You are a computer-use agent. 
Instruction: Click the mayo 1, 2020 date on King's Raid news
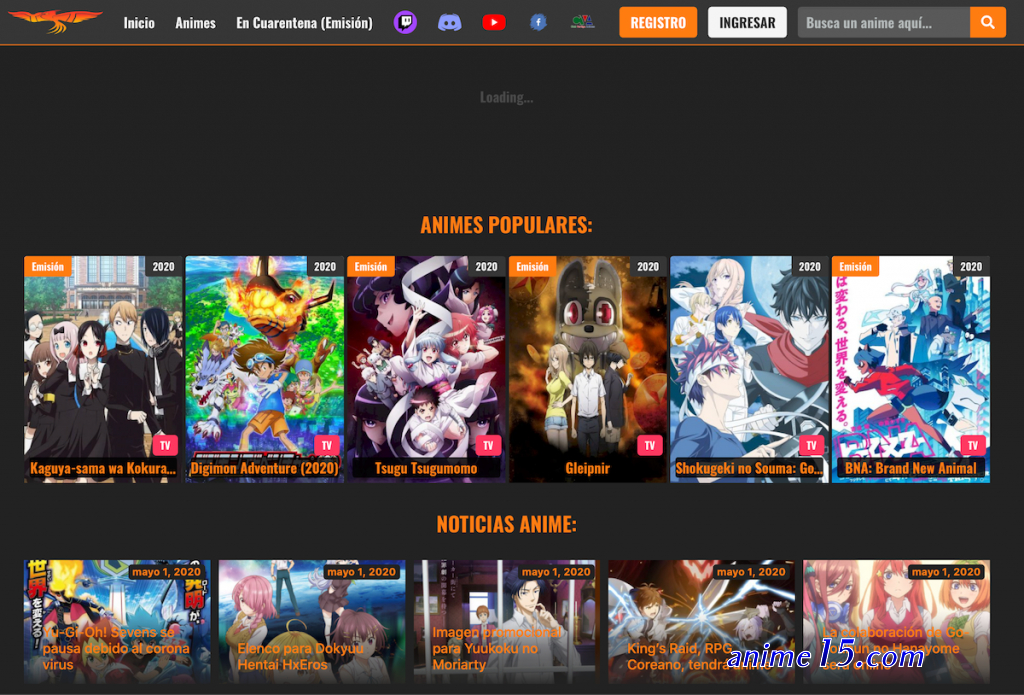coord(751,572)
